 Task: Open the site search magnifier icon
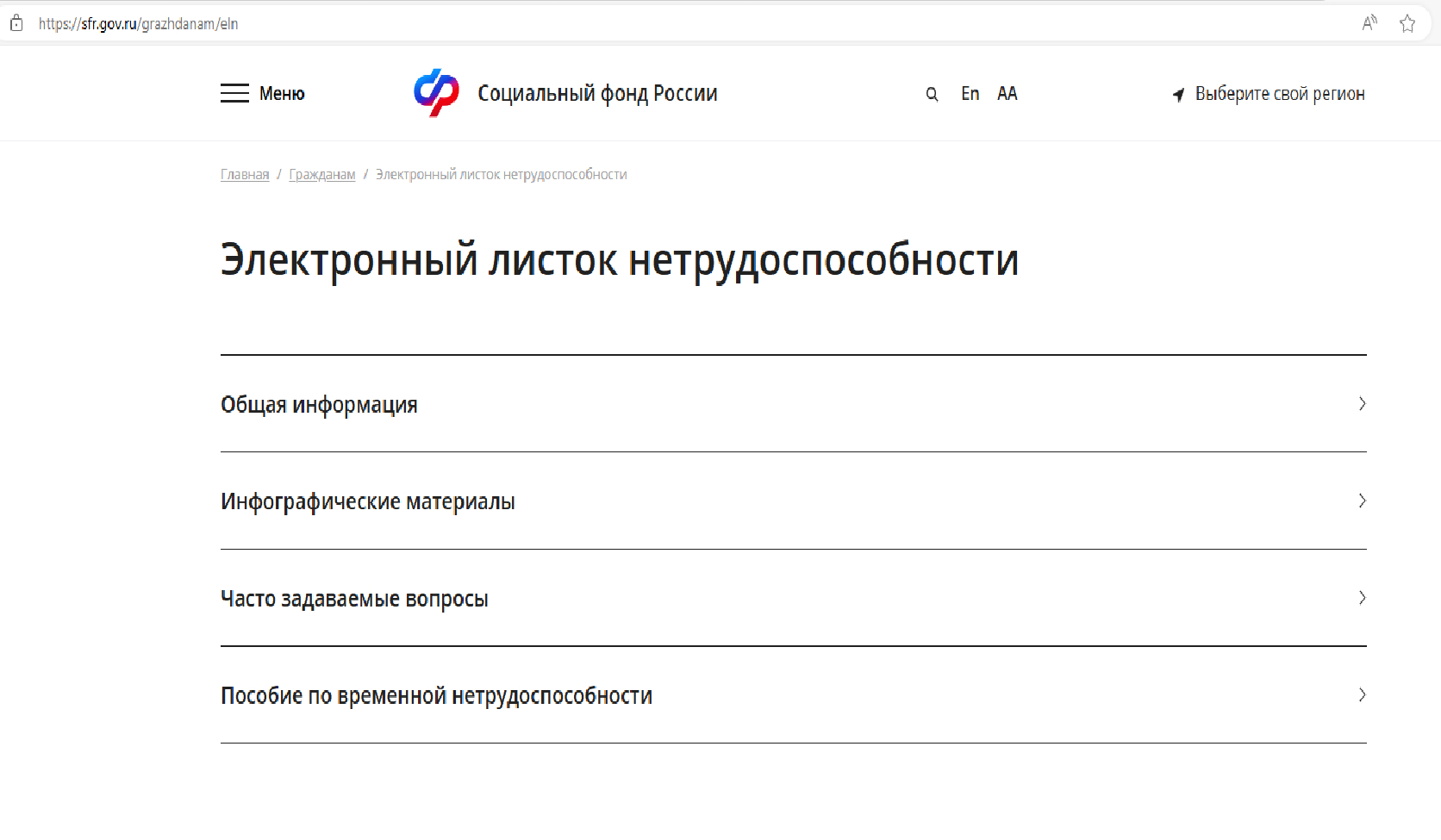point(932,94)
